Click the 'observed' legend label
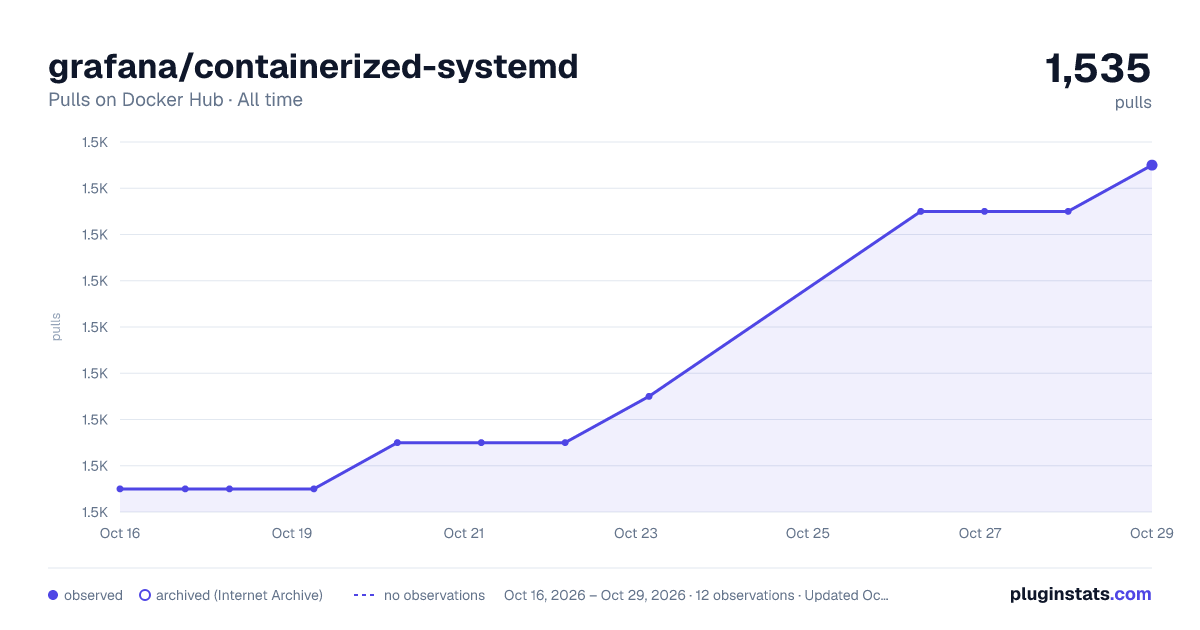 tap(93, 595)
